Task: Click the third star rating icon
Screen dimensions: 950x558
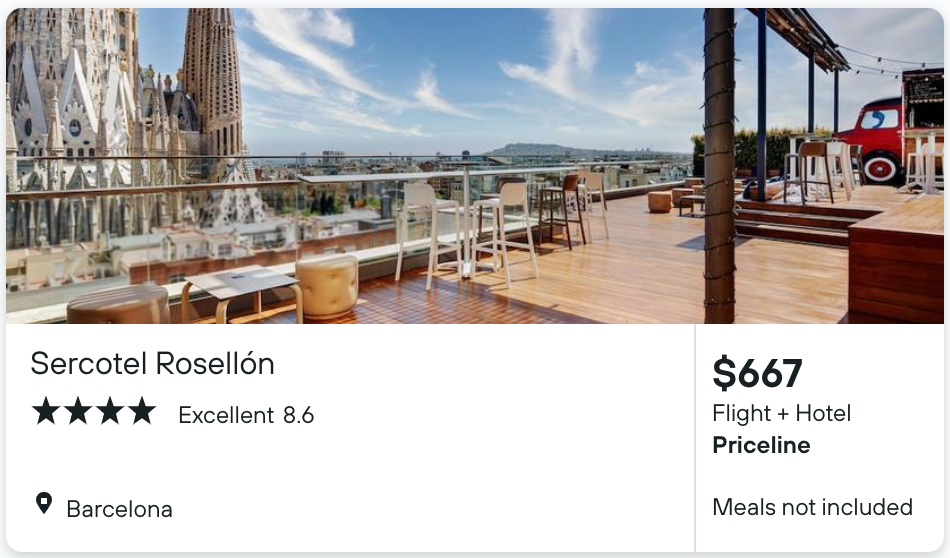Action: click(x=110, y=411)
